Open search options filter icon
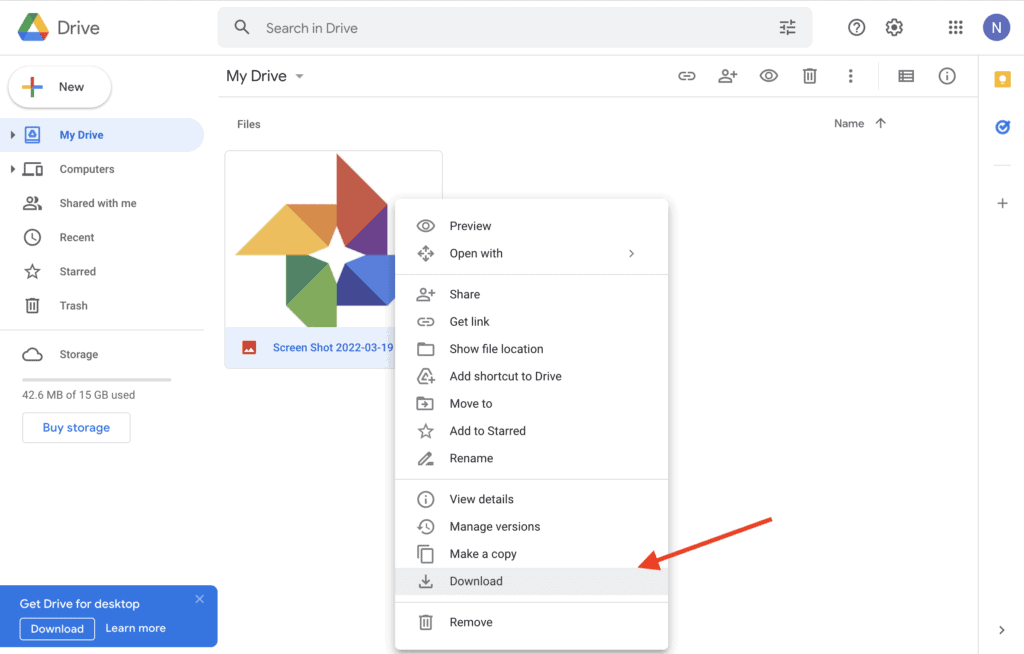 [x=788, y=27]
